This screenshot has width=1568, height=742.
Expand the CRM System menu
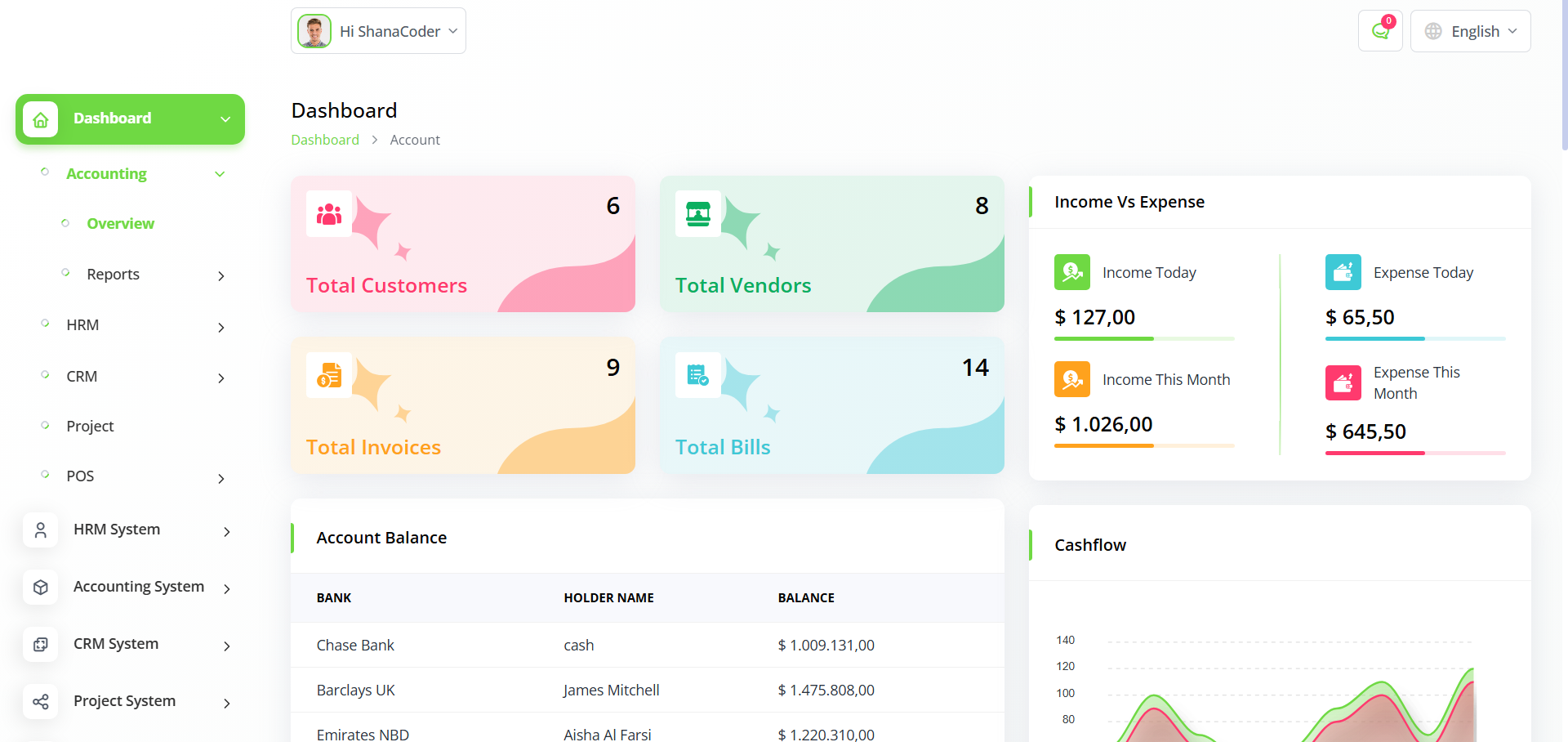click(226, 646)
